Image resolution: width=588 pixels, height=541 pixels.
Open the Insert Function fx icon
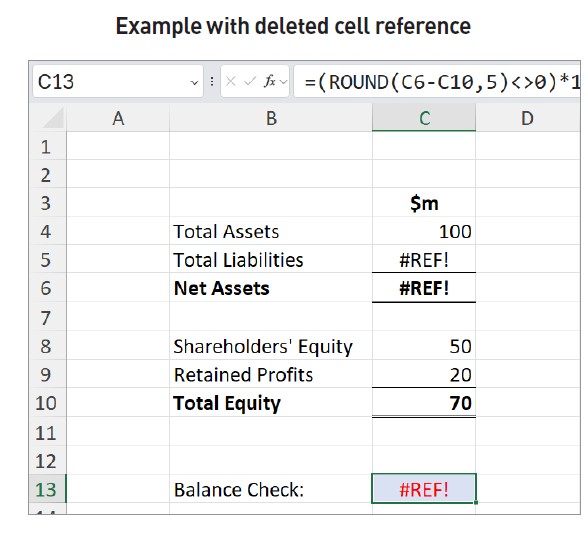coord(270,81)
